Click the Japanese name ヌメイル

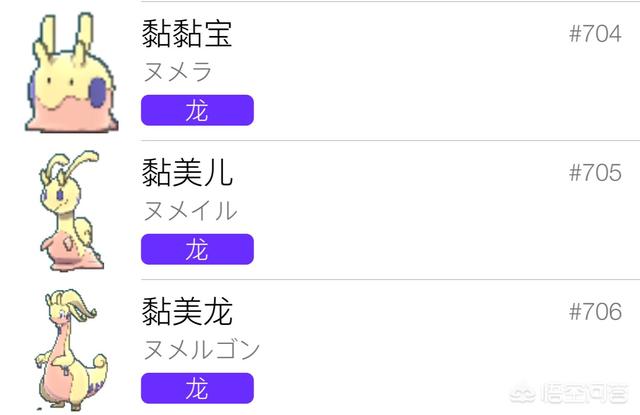[x=190, y=211]
